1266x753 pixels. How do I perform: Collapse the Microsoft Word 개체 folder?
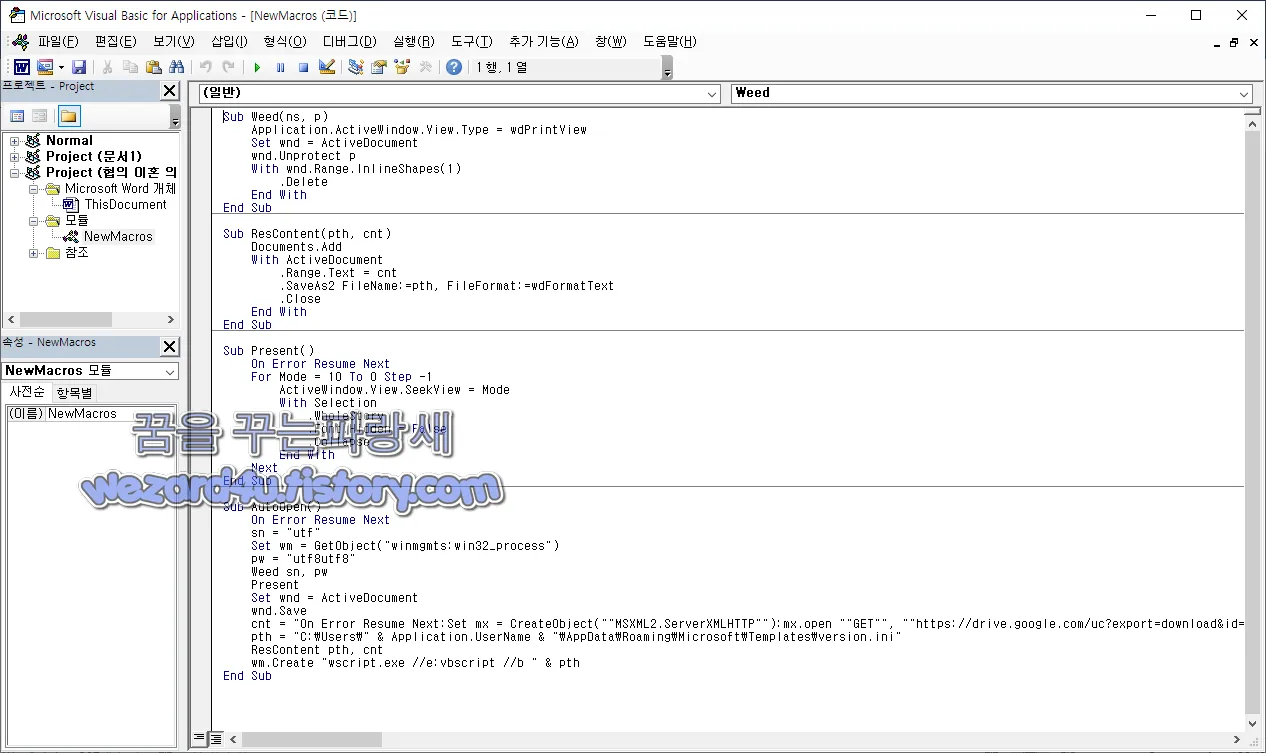34,189
